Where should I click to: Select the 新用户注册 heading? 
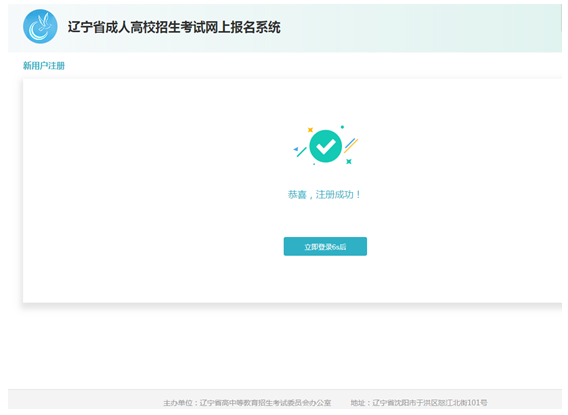[x=44, y=66]
